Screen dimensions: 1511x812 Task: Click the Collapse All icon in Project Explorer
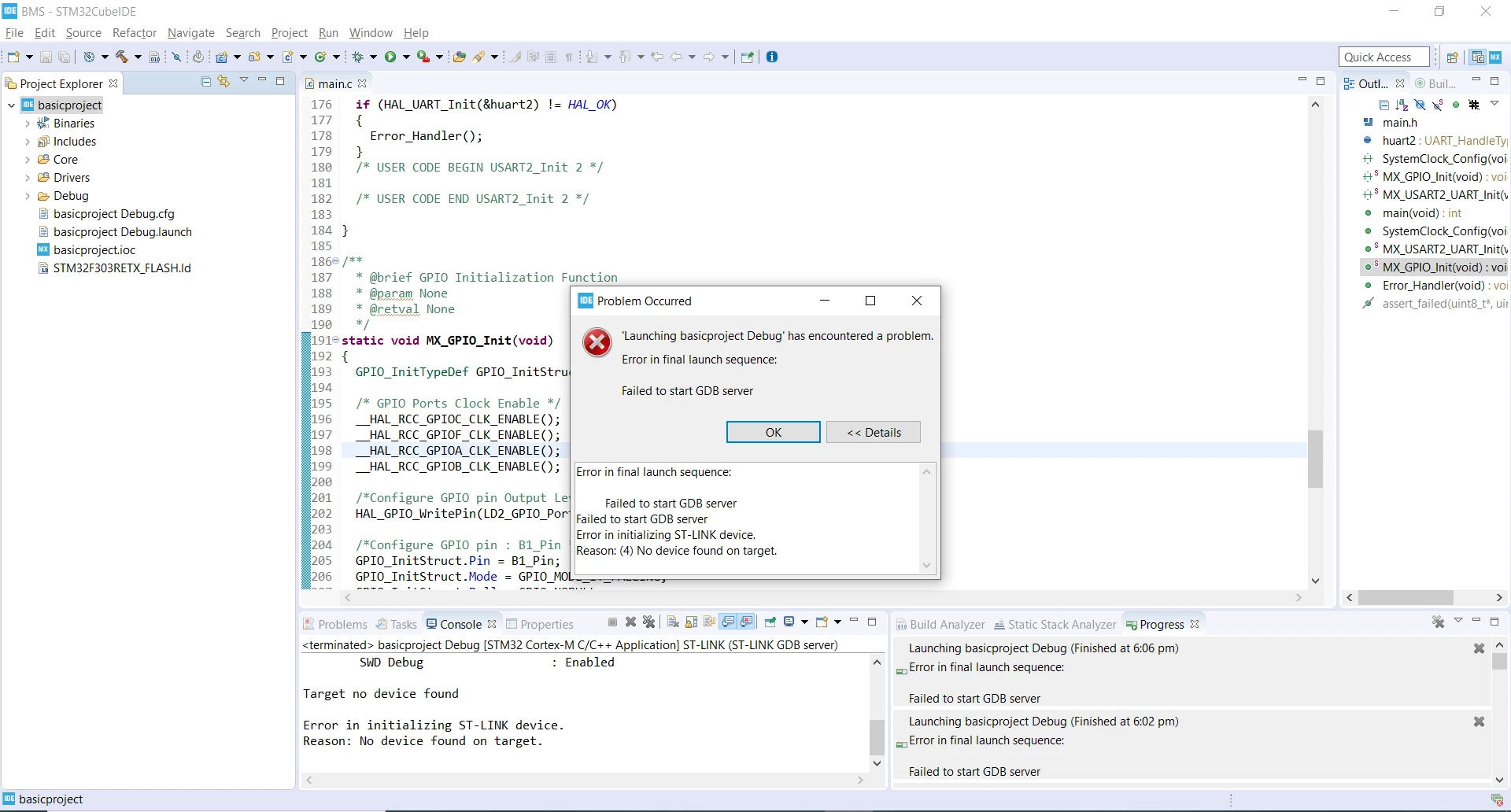pos(206,82)
